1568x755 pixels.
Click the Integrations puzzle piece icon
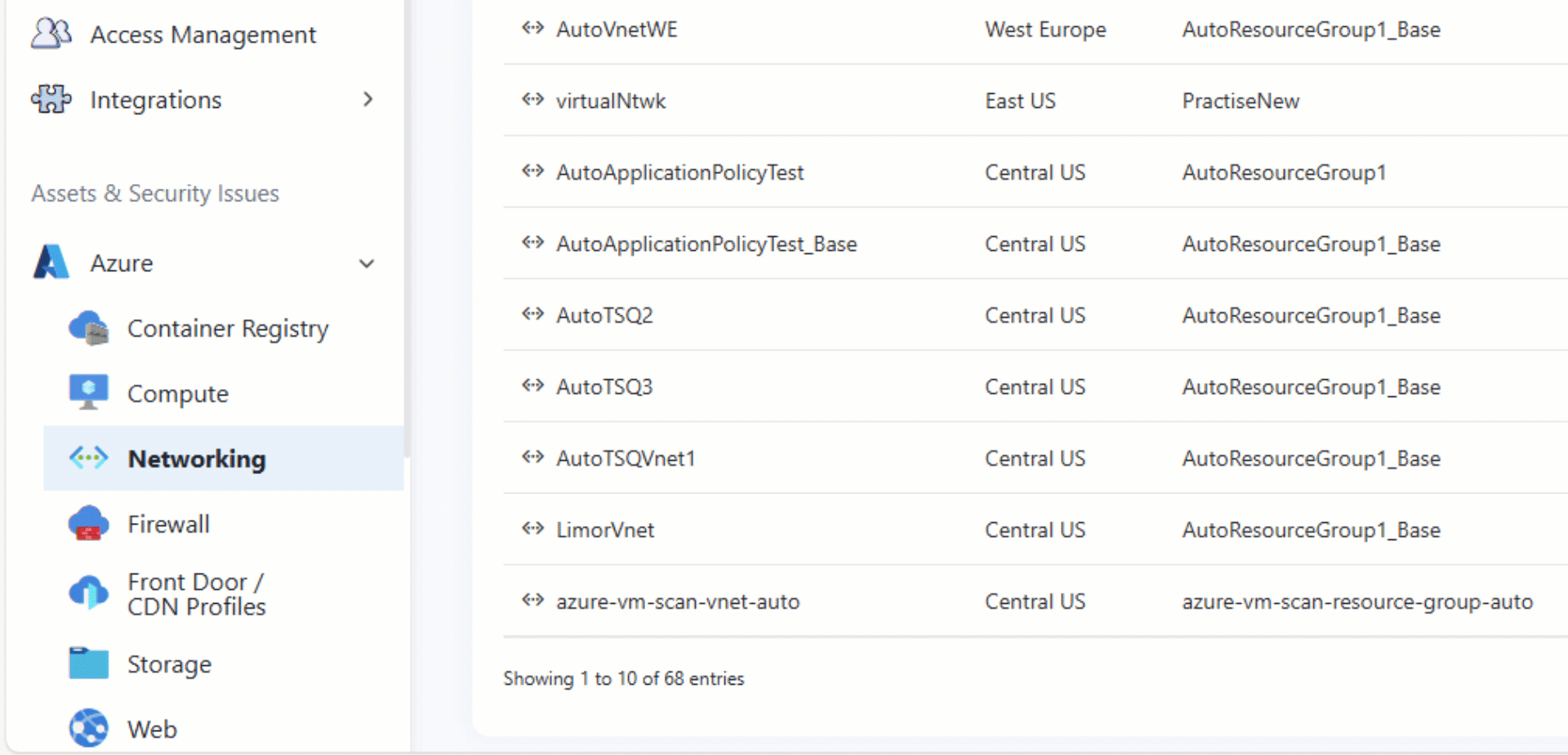point(51,99)
